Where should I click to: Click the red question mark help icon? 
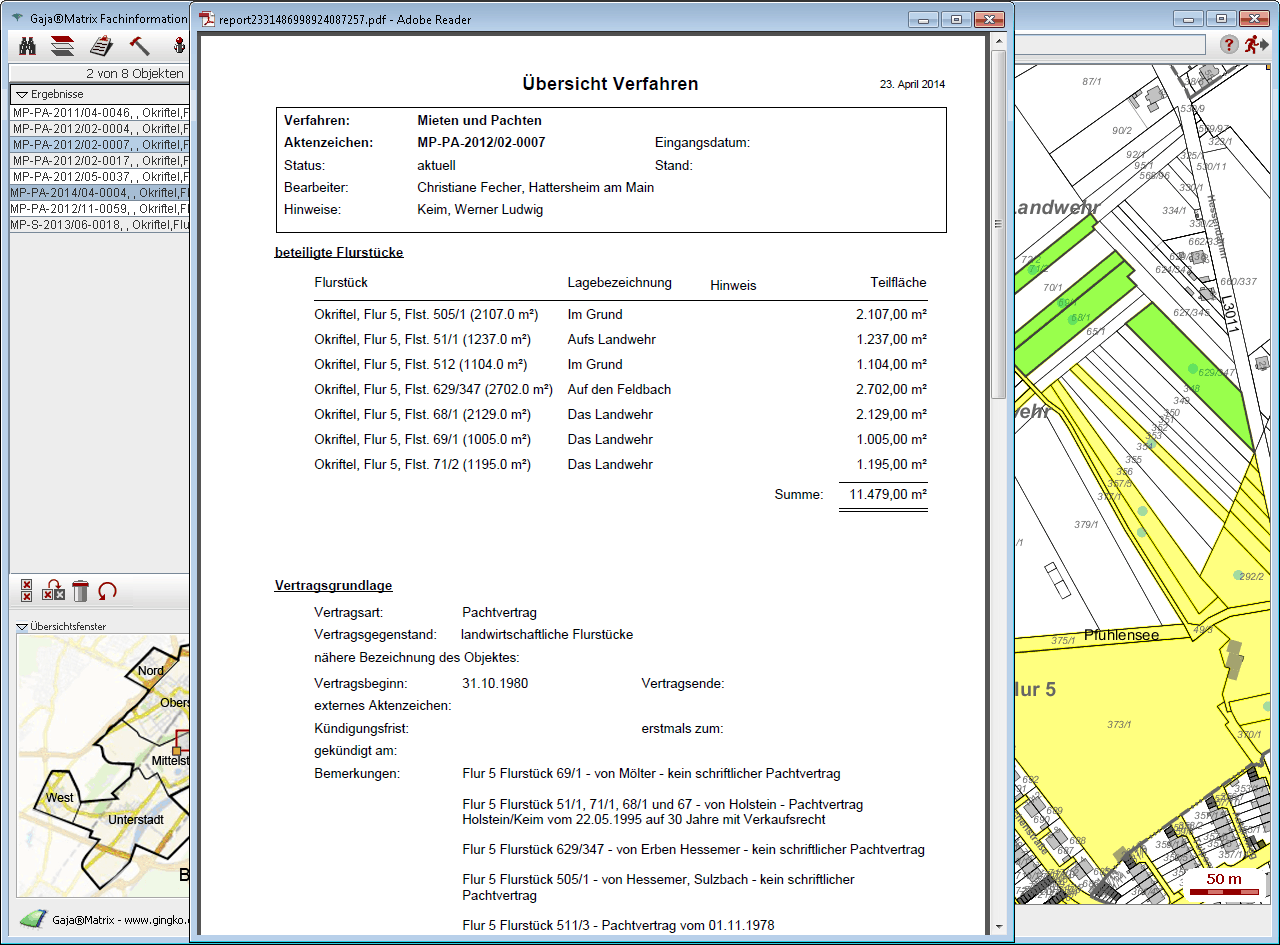click(1230, 44)
